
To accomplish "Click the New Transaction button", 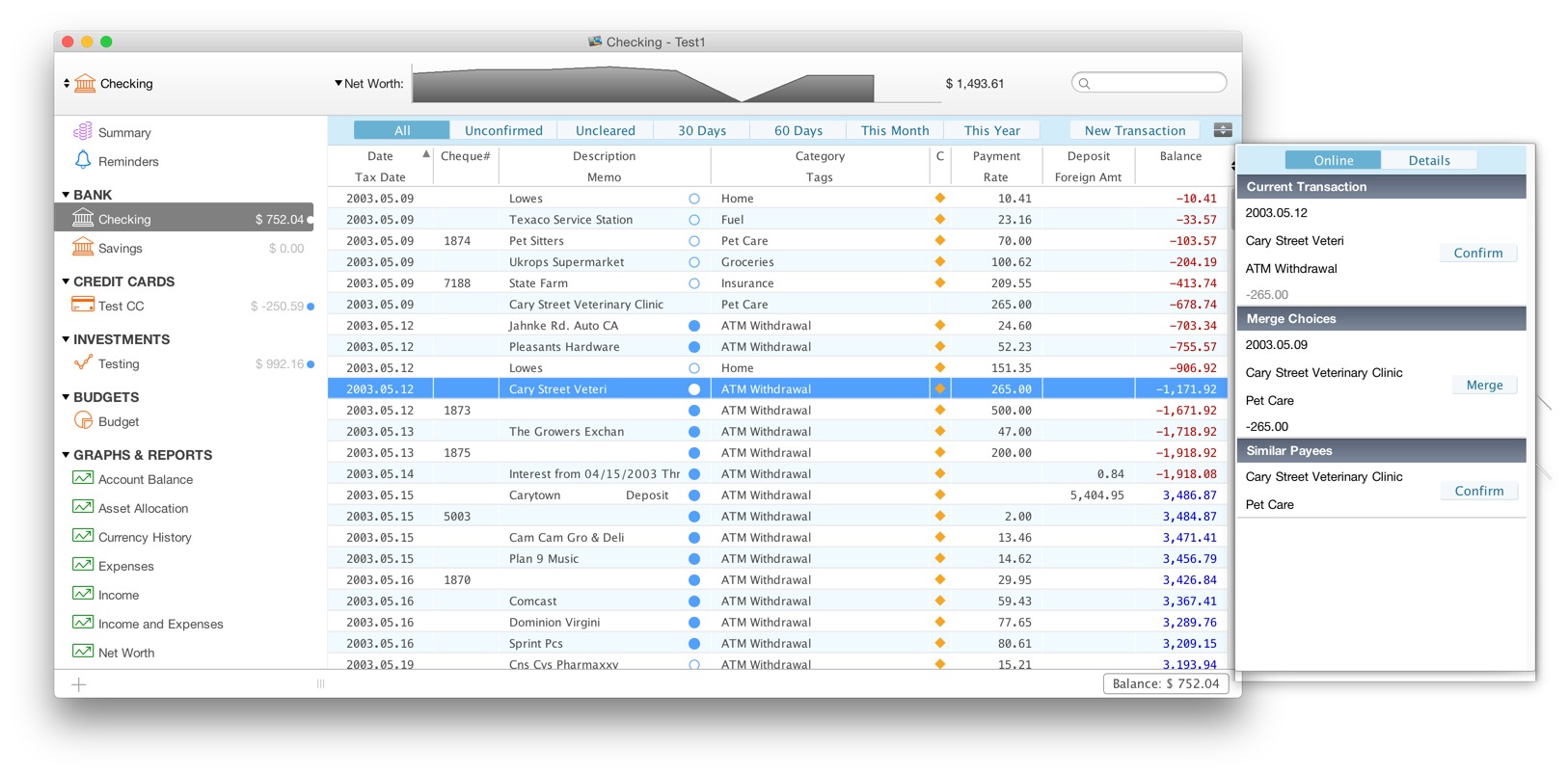I will [x=1134, y=130].
